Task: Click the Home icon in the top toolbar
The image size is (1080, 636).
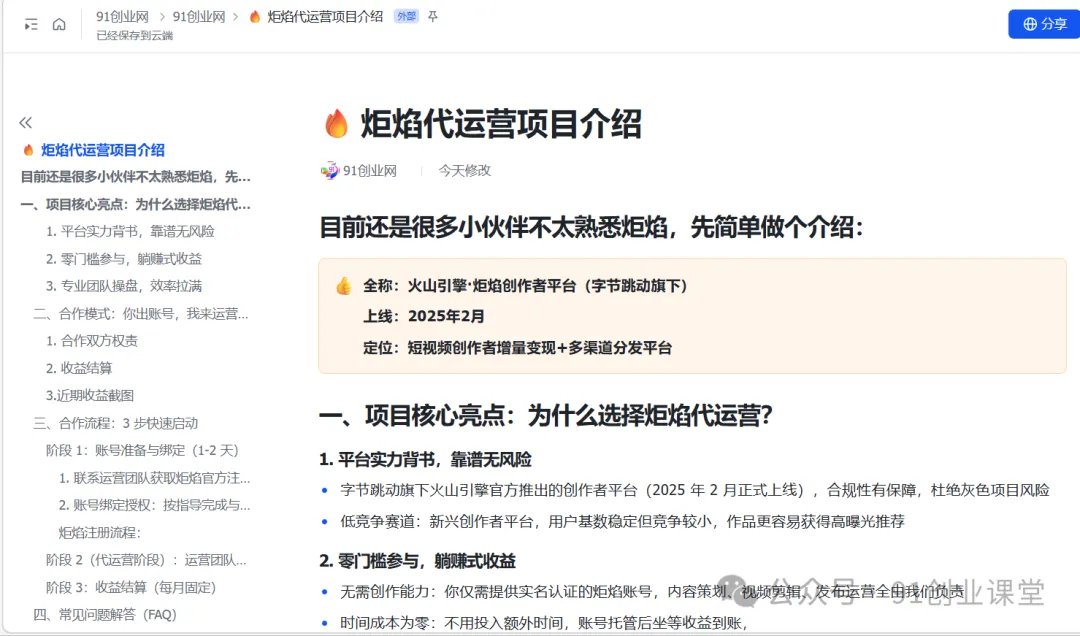Action: [59, 24]
